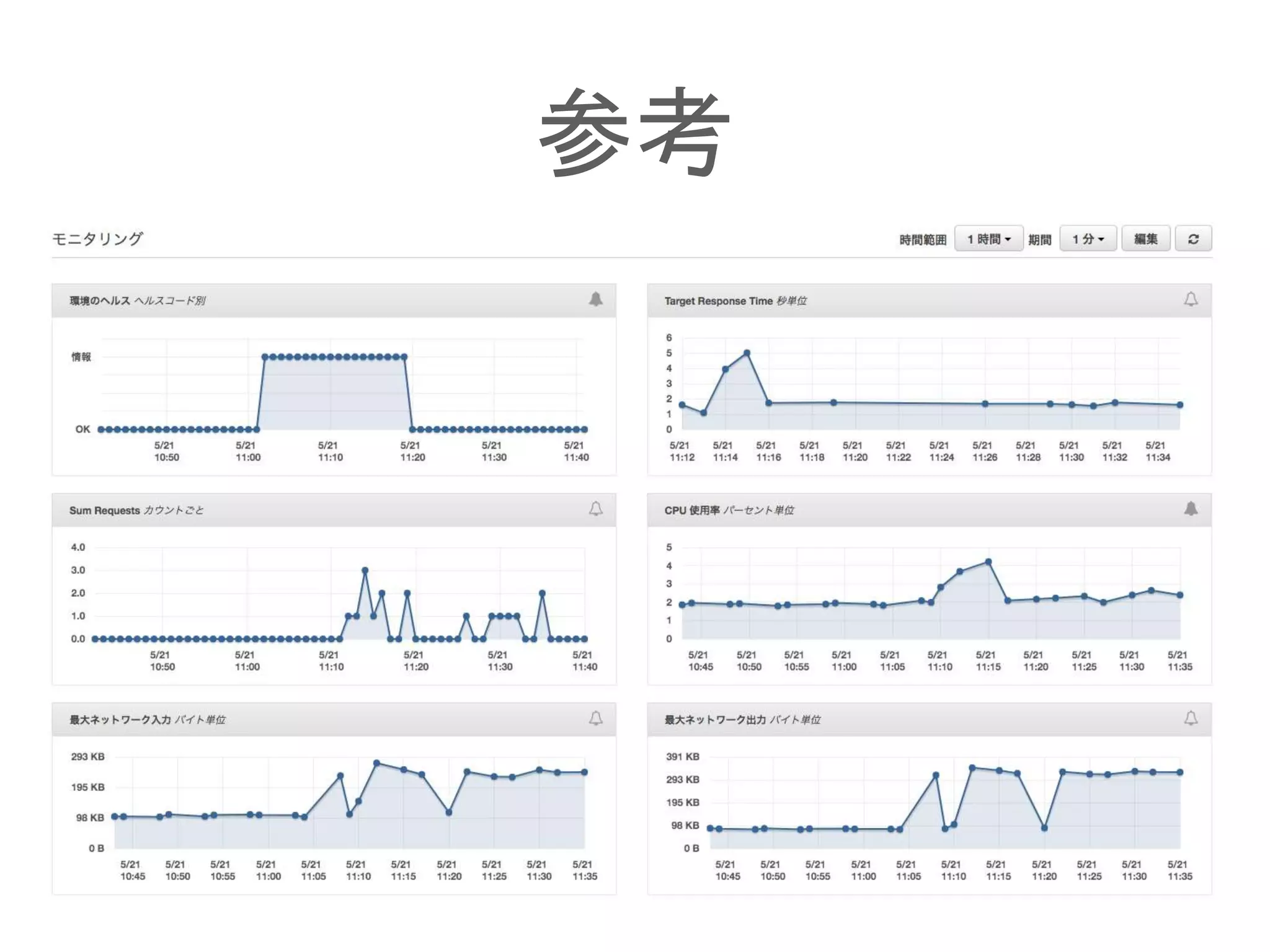Click the モニタリング section heading
The image size is (1270, 952).
coord(97,239)
